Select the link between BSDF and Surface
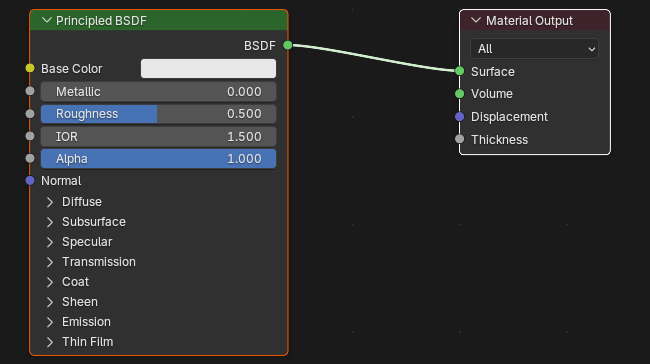 click(373, 58)
